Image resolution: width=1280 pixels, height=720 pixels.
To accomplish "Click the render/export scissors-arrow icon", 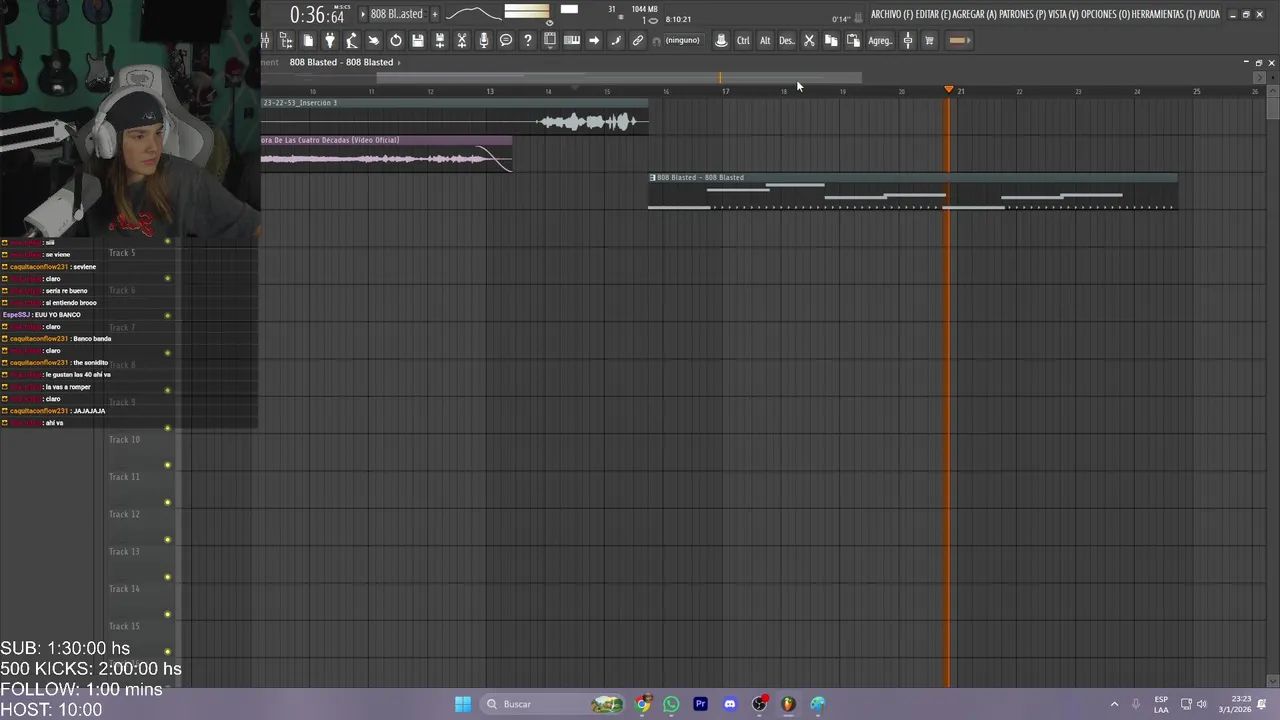I will [462, 40].
